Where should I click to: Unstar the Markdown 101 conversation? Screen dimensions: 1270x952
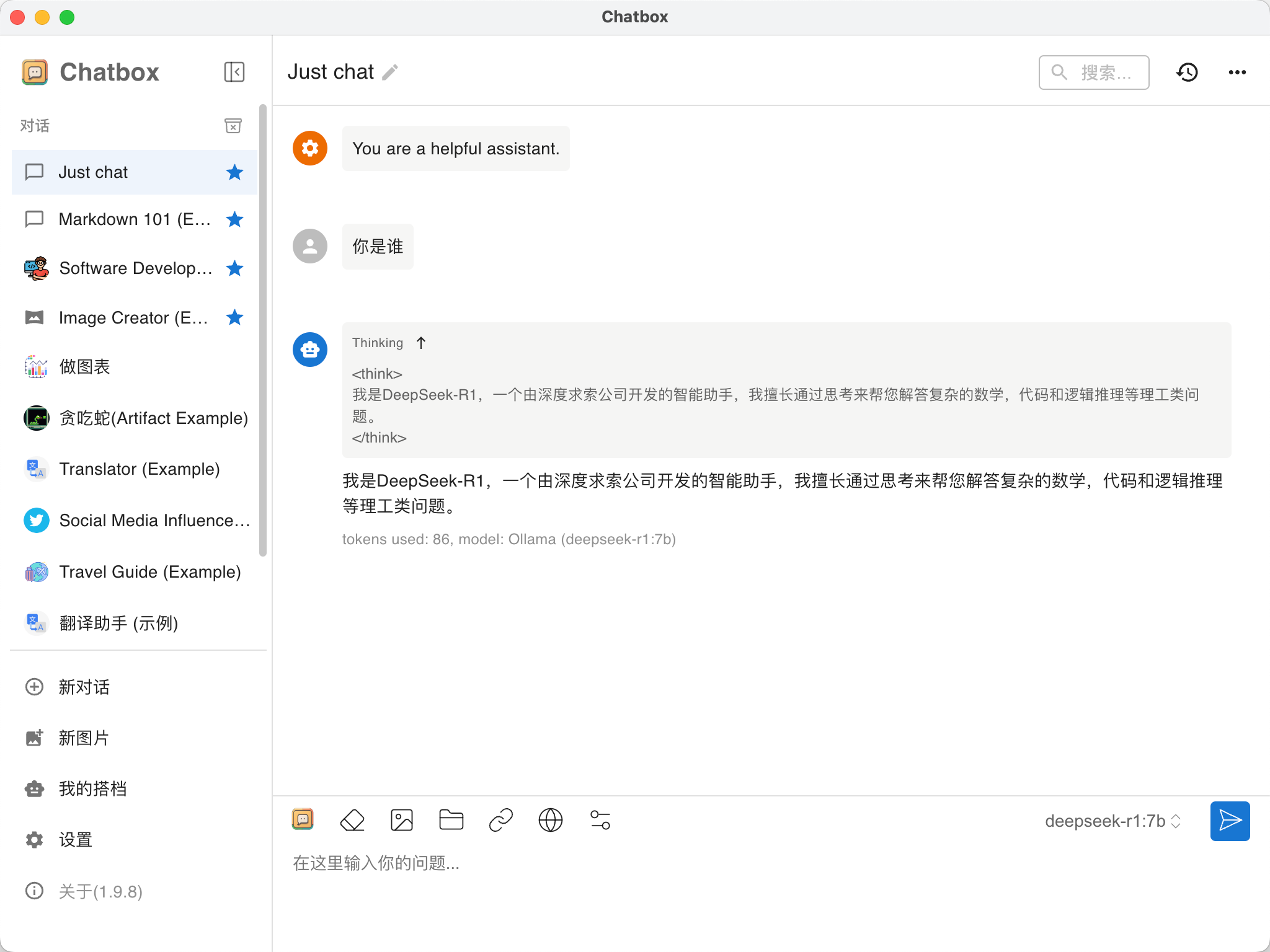[x=234, y=219]
